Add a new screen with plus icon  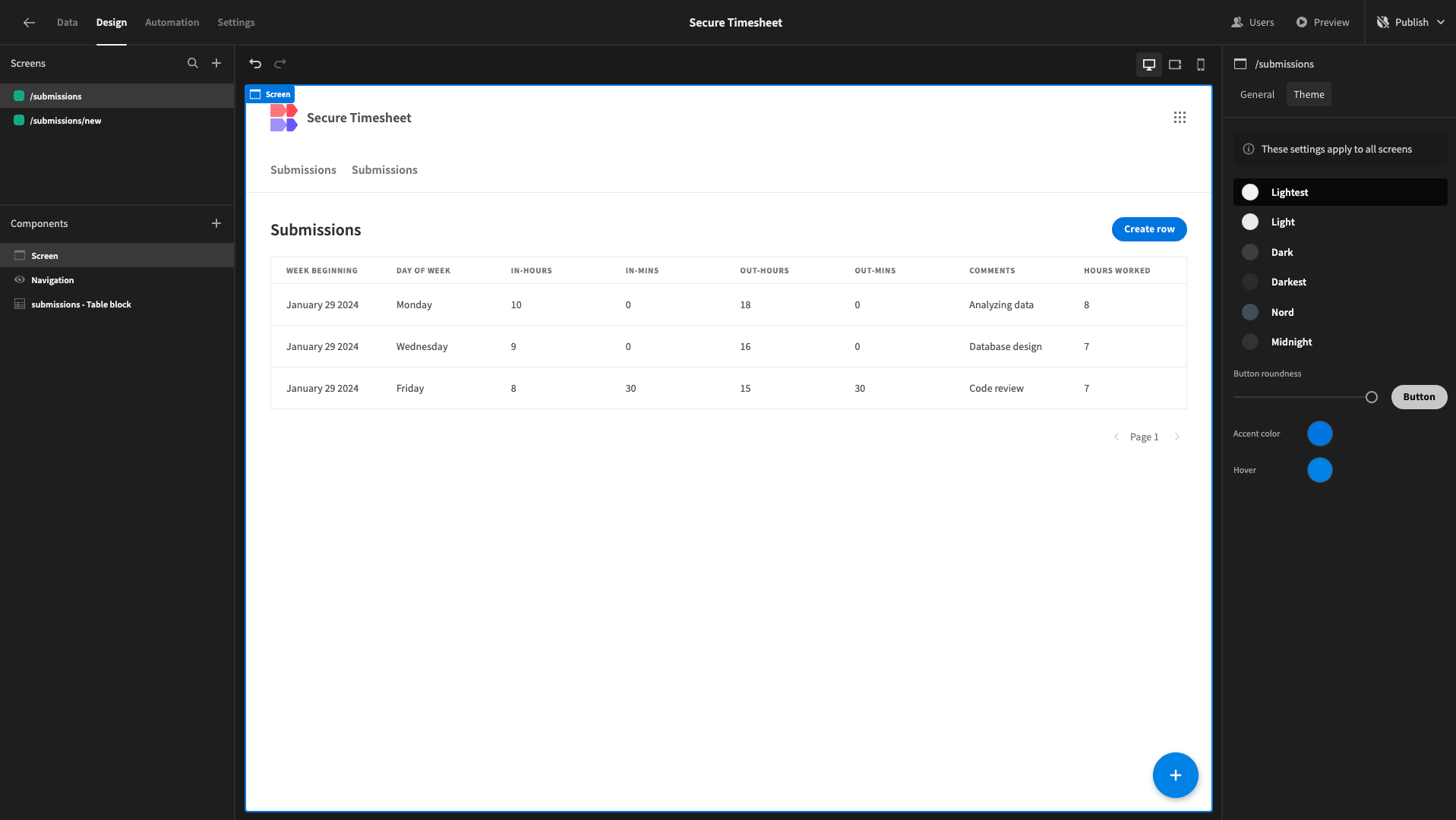click(216, 64)
